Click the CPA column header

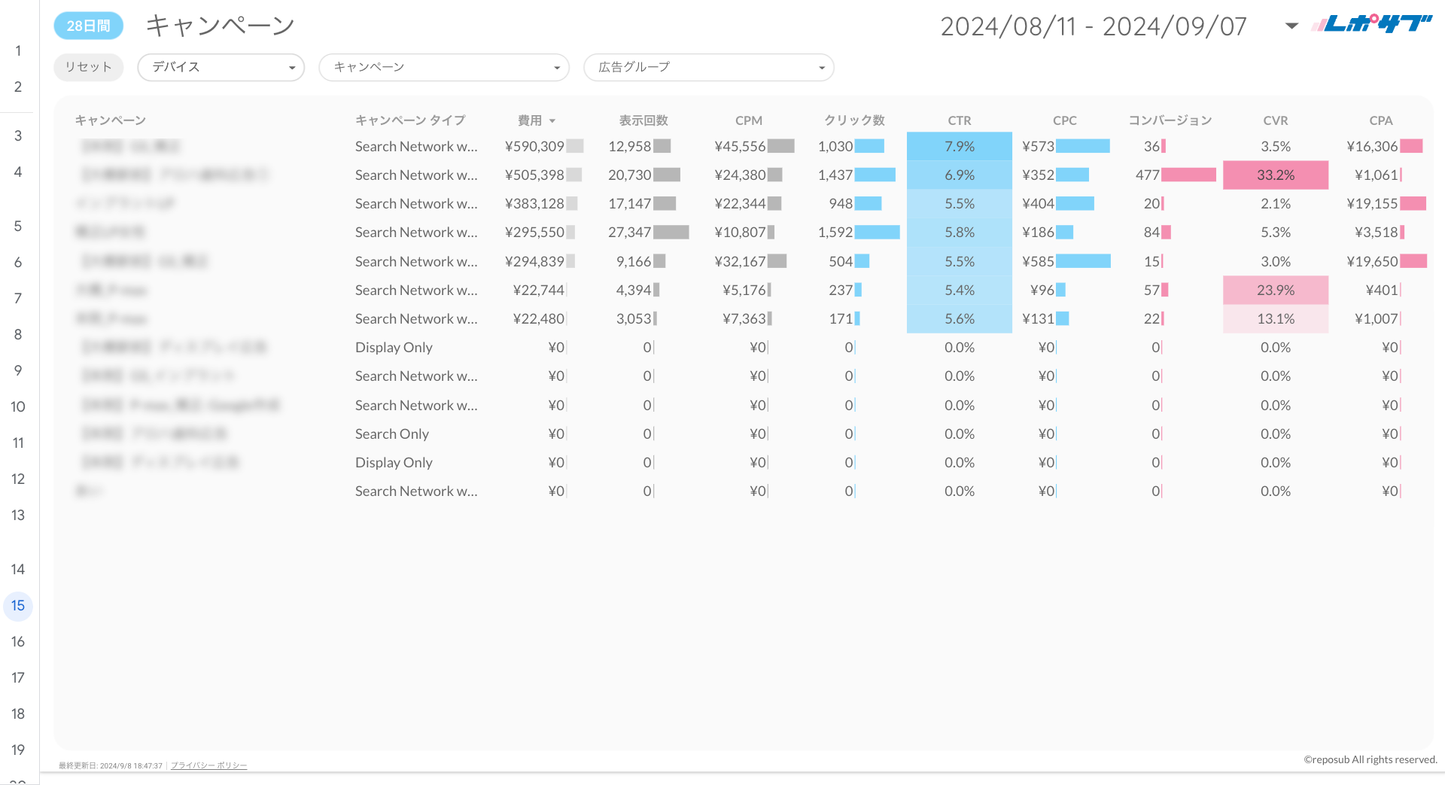(x=1380, y=120)
